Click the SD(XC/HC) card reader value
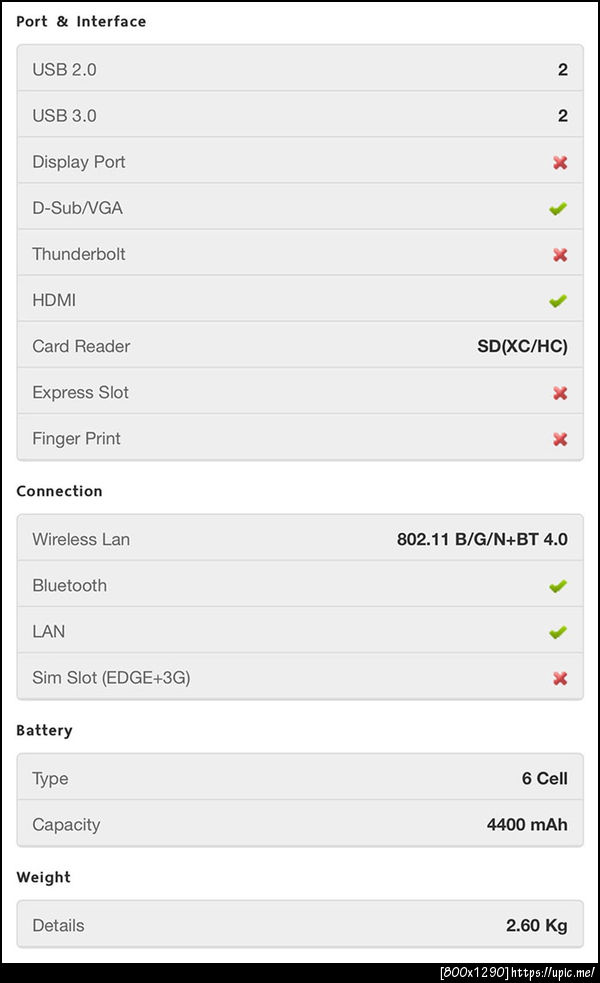 522,347
